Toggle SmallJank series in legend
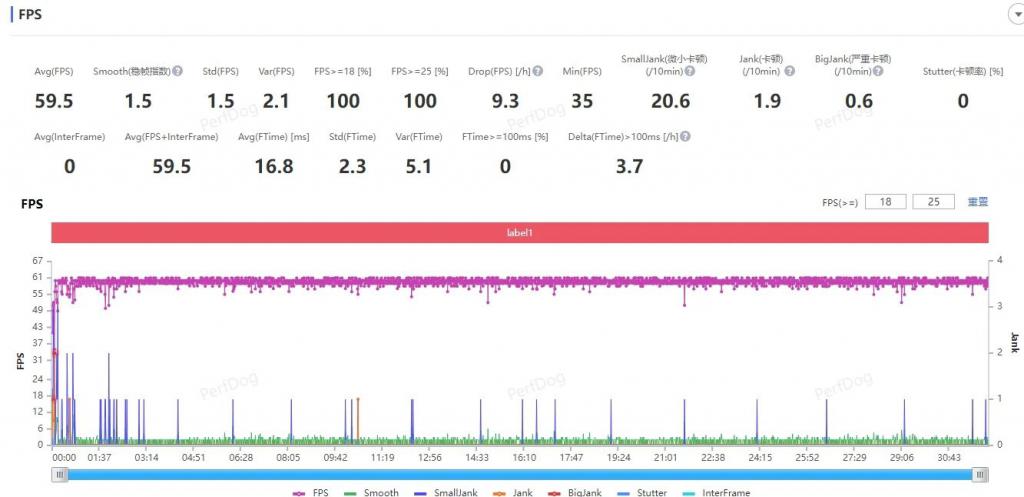 point(445,492)
